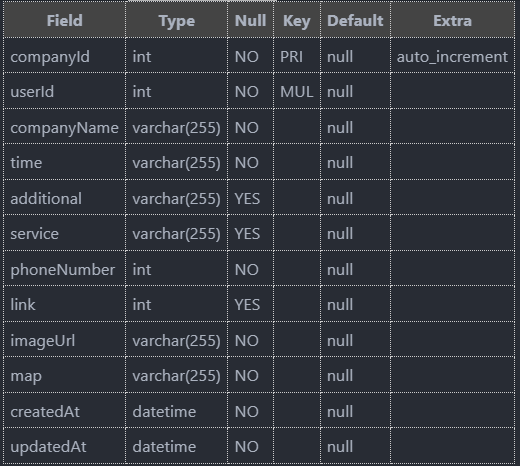Click the "Null" column header
520x466 pixels.
(x=250, y=21)
